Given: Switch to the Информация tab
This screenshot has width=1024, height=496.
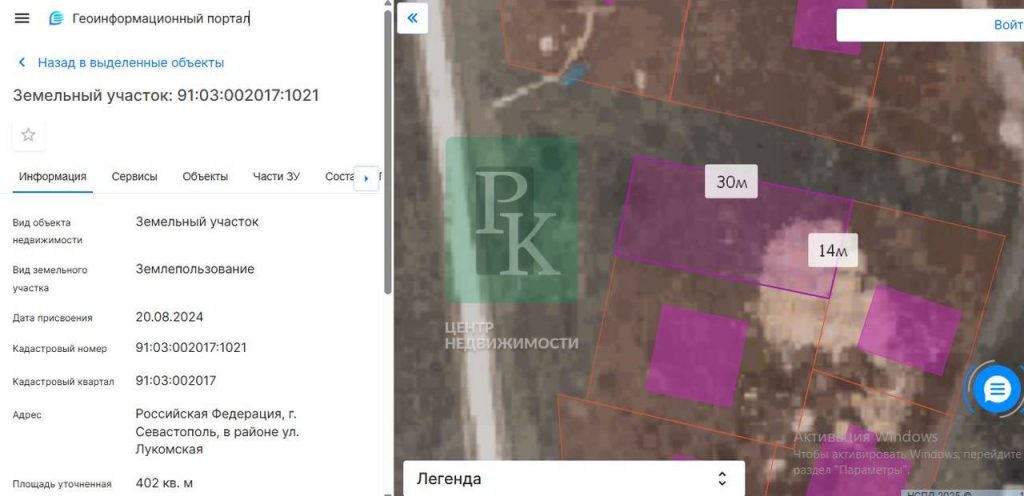Looking at the screenshot, I should click(x=52, y=177).
